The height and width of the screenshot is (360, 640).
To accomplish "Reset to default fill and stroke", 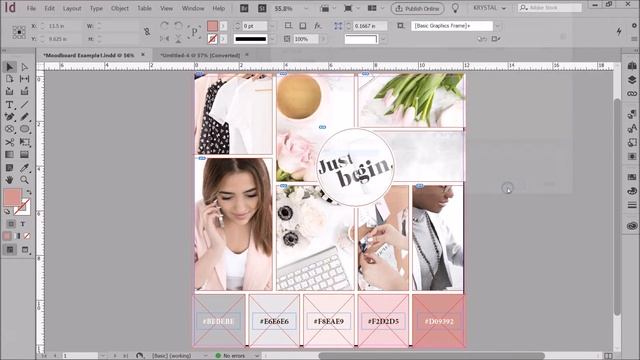I will point(7,212).
